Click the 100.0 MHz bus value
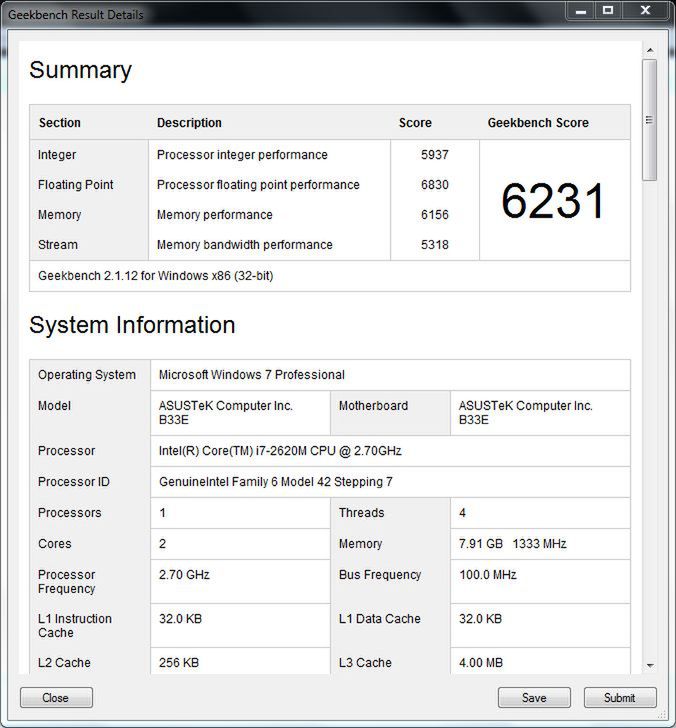The image size is (676, 728). click(x=488, y=575)
